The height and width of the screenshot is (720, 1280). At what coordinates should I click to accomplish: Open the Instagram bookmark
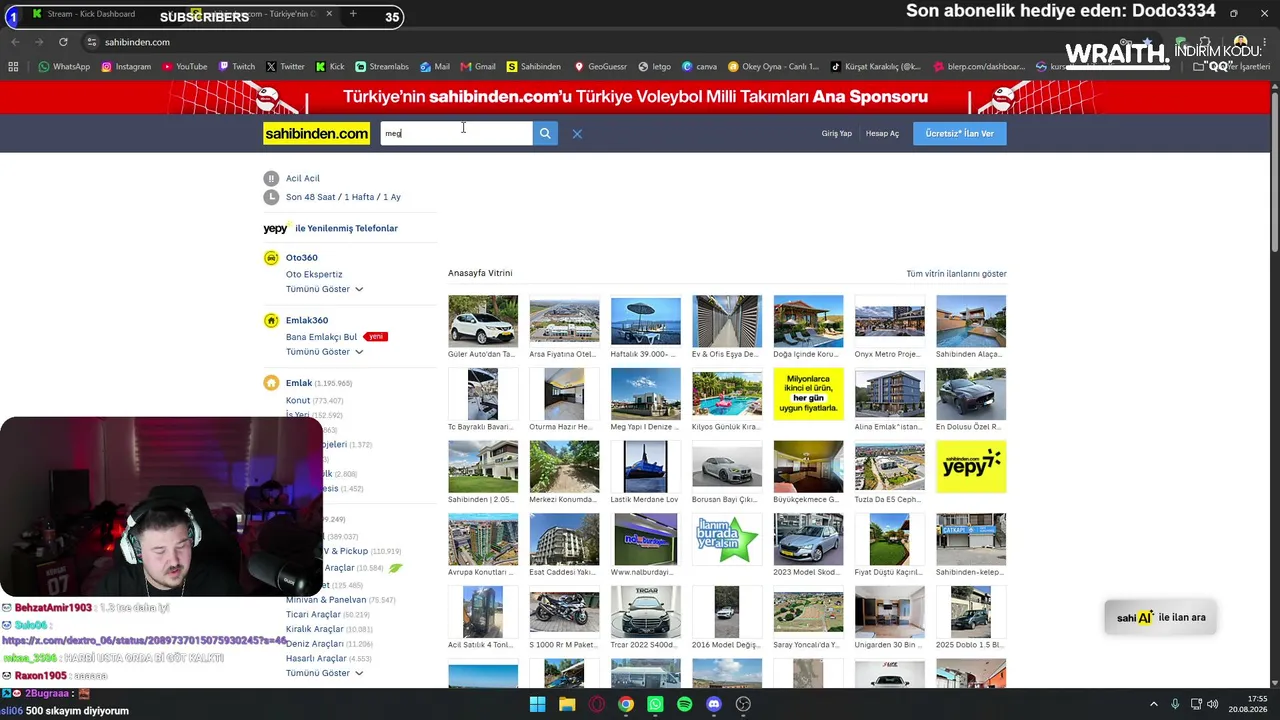coord(126,67)
